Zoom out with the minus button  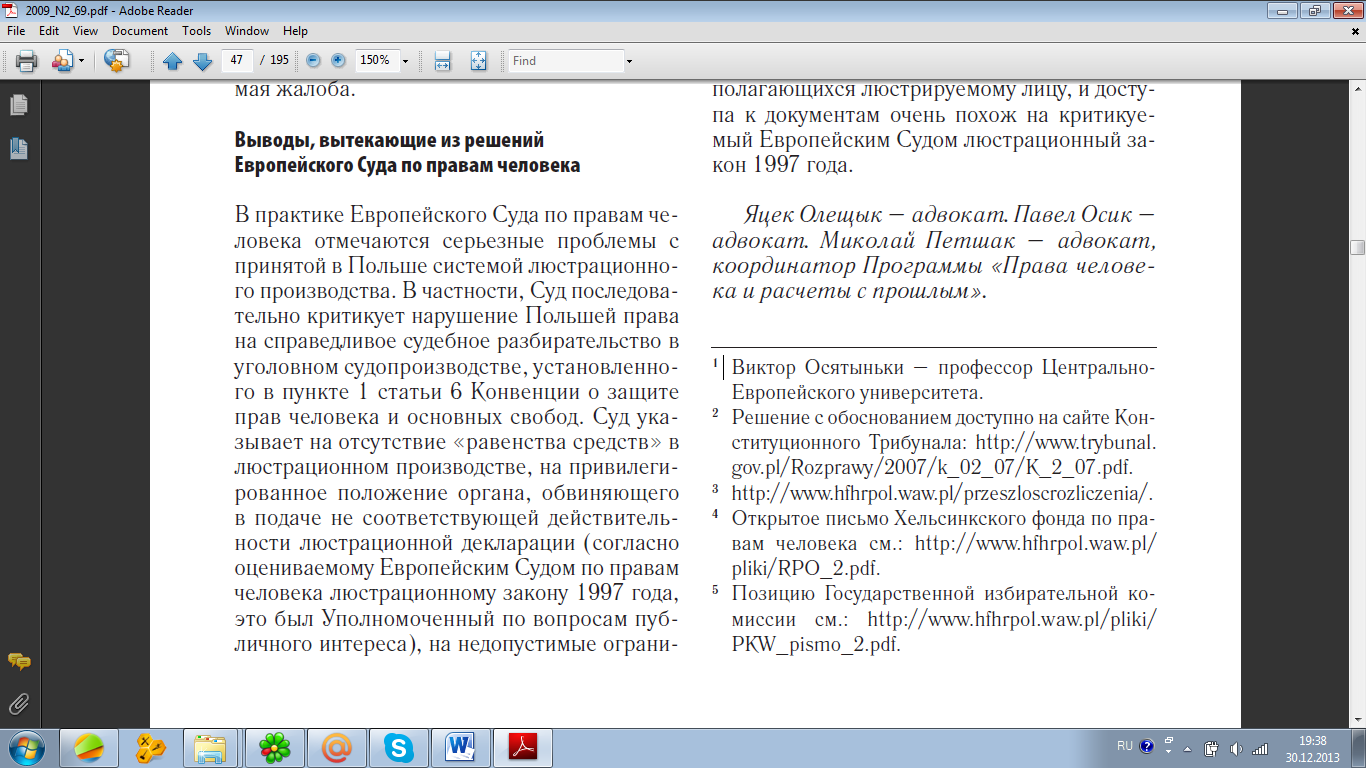pyautogui.click(x=313, y=60)
